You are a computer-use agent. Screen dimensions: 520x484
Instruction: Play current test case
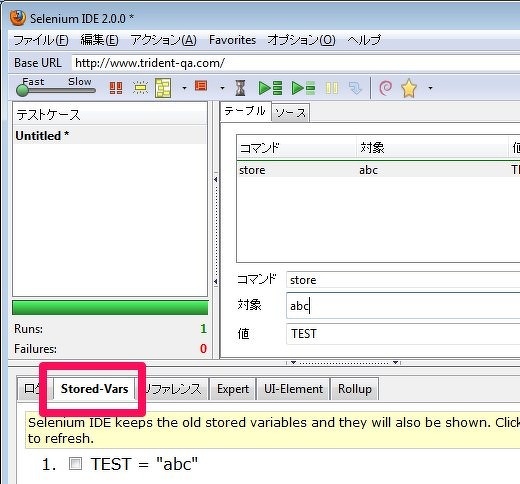303,88
